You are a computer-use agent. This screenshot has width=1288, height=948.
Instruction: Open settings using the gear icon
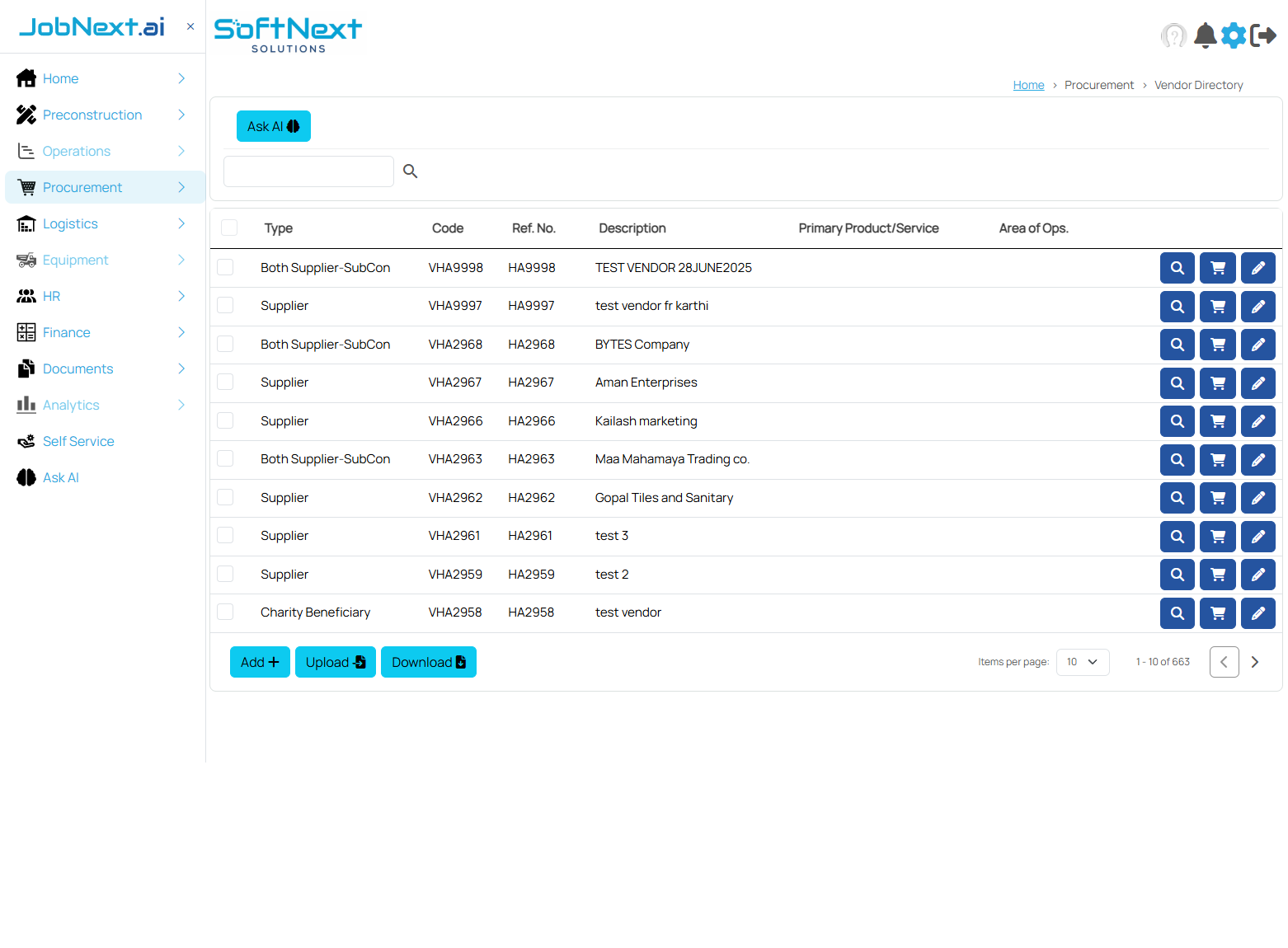tap(1234, 35)
